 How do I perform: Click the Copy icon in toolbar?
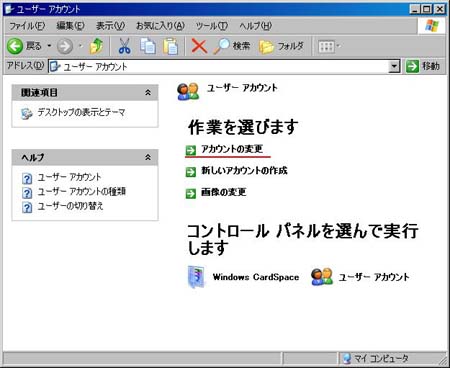pyautogui.click(x=148, y=46)
